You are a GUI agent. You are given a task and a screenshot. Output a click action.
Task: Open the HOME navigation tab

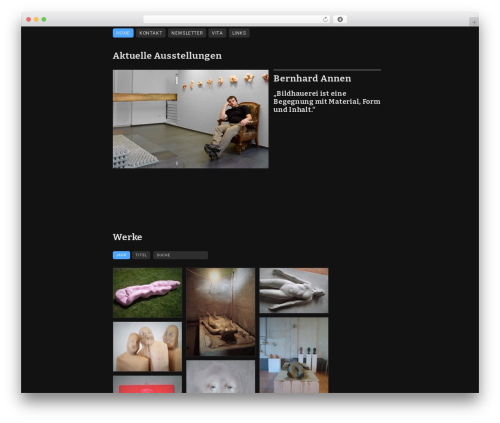pyautogui.click(x=123, y=33)
